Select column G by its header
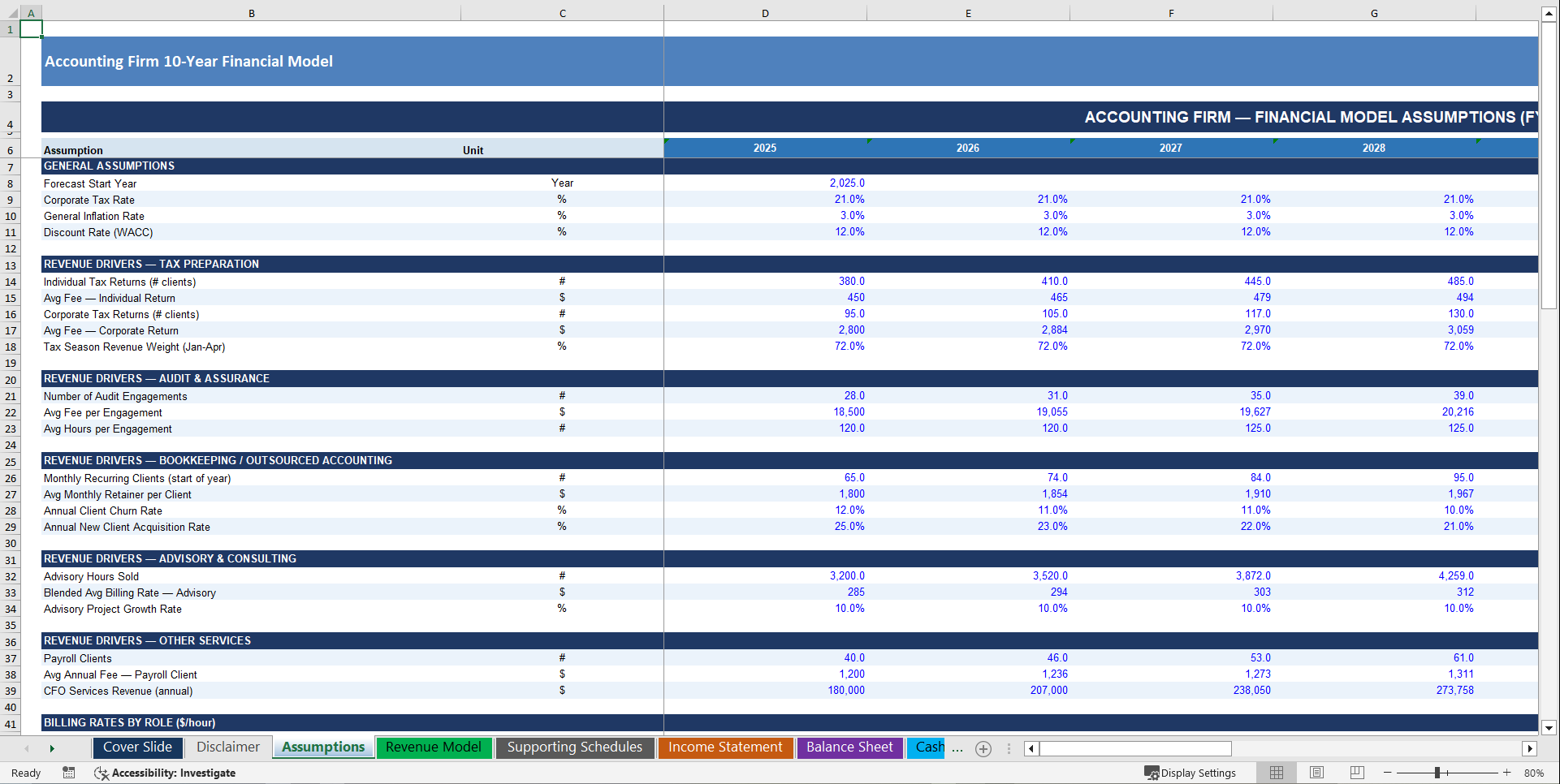 click(x=1373, y=13)
